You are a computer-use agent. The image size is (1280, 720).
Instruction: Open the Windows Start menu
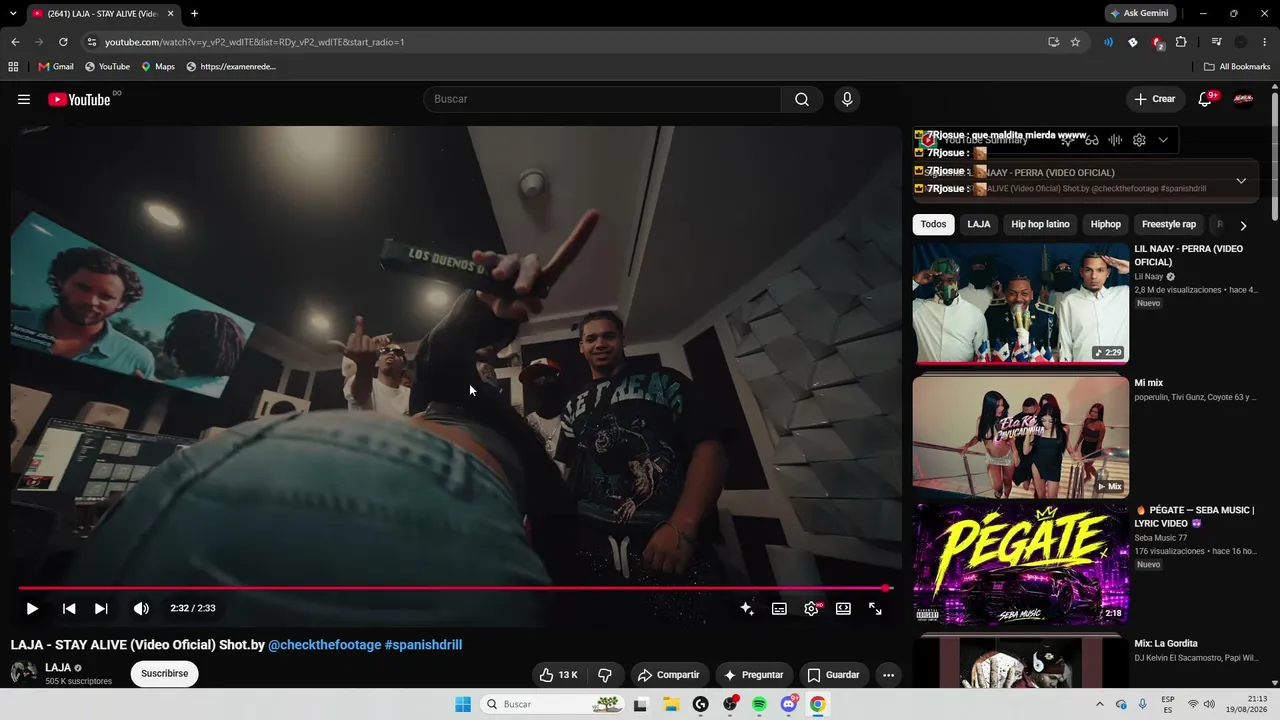click(463, 704)
